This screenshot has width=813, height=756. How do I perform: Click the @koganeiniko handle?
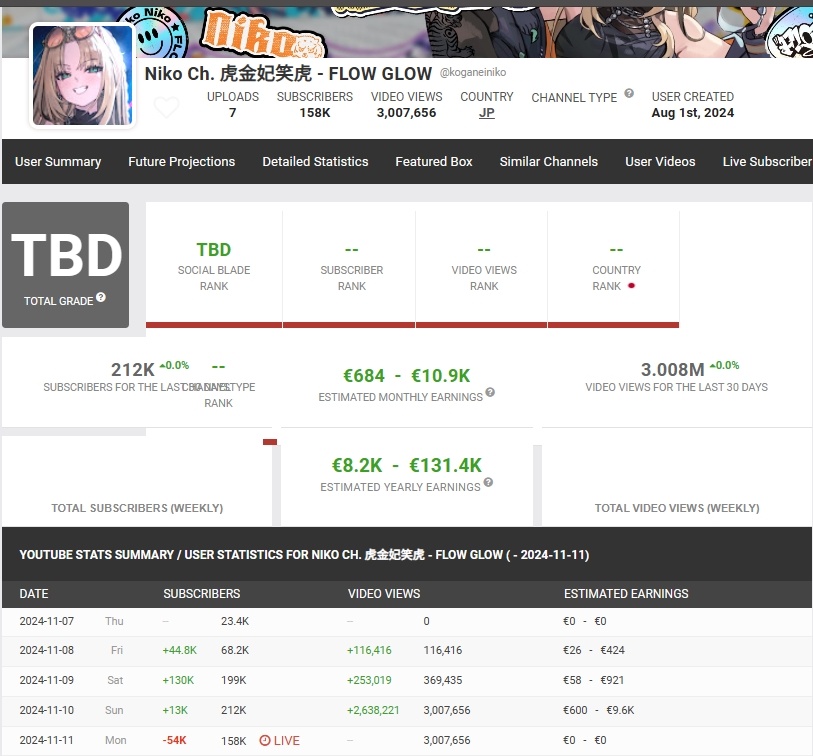pyautogui.click(x=473, y=72)
